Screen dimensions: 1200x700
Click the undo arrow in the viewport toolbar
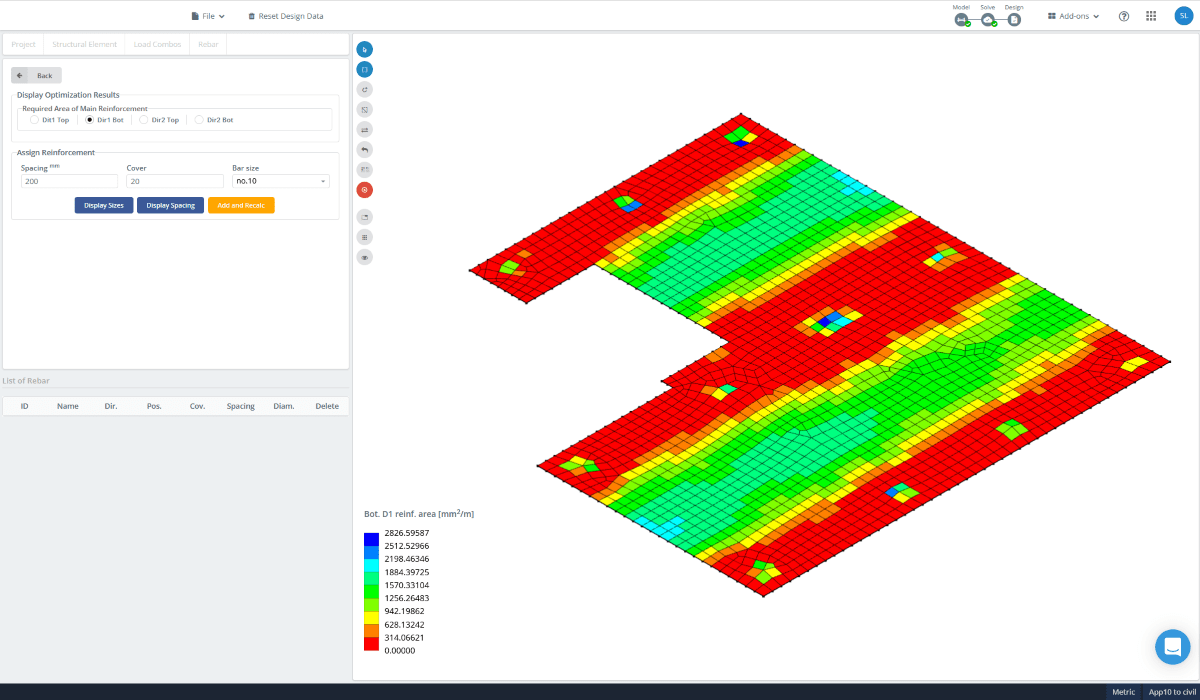(364, 149)
